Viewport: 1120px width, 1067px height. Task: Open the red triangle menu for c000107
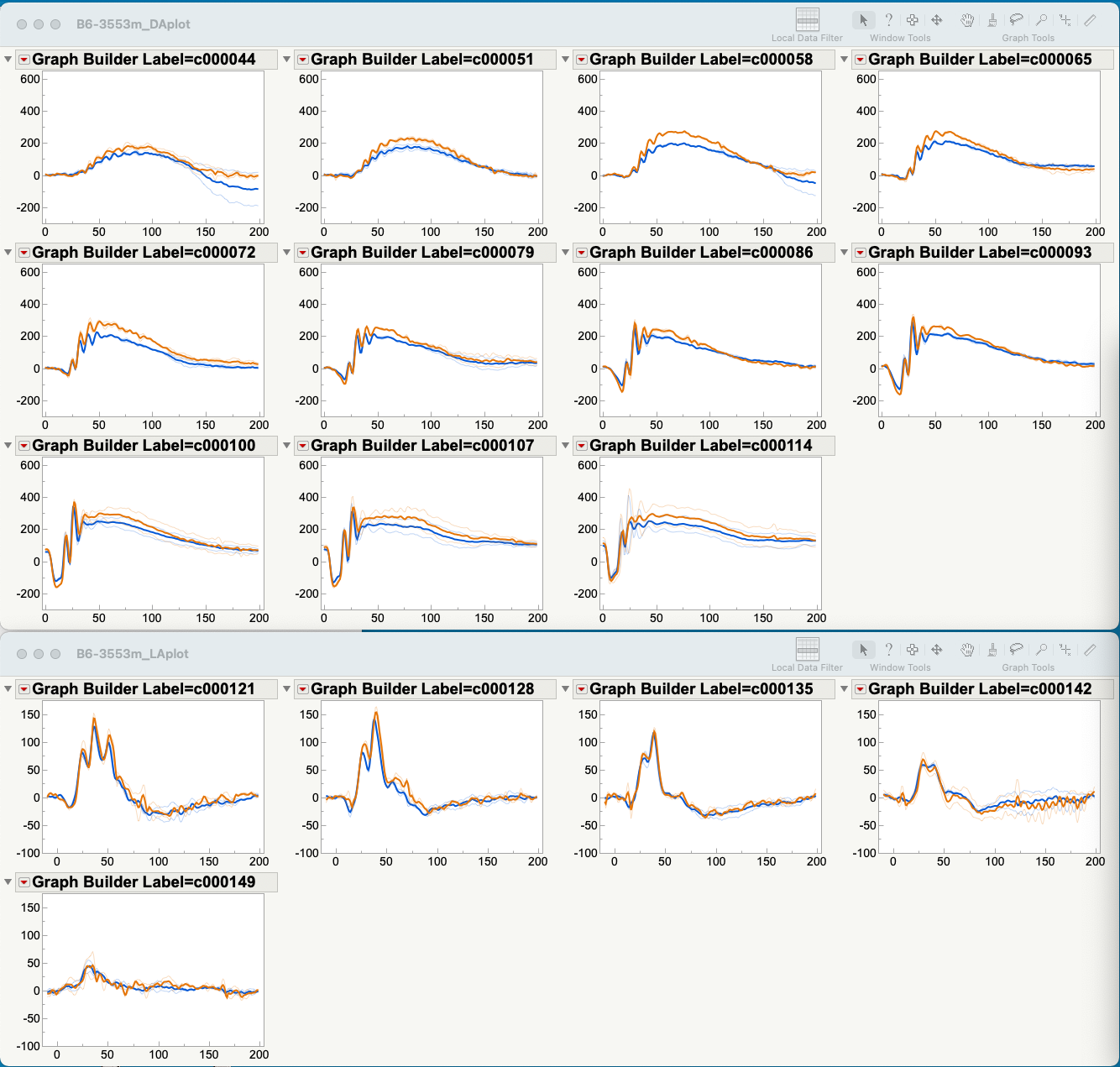[x=302, y=446]
